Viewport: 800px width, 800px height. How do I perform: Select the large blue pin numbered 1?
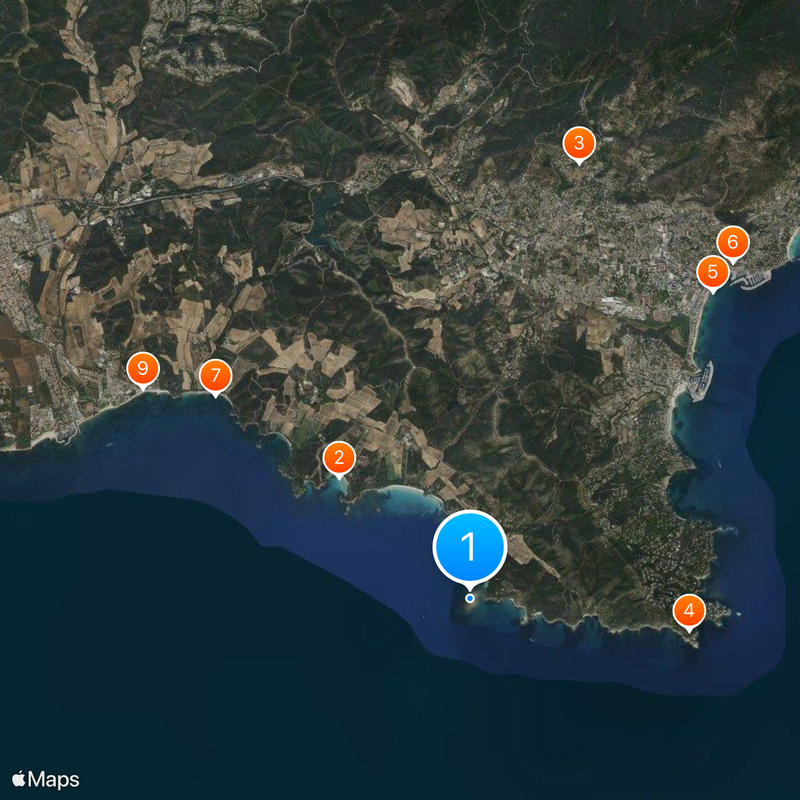coord(469,547)
